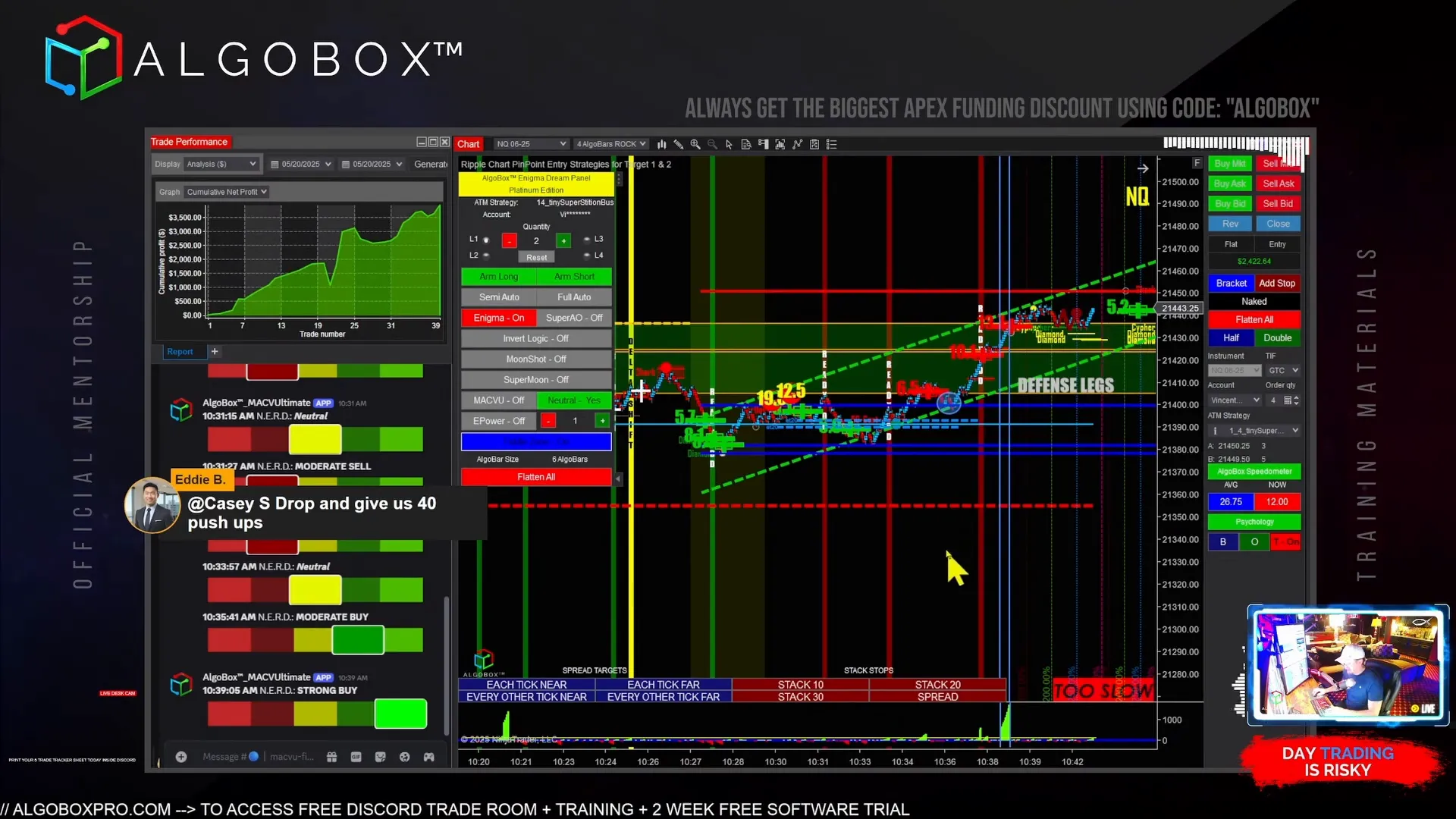The image size is (1456, 819).
Task: Open the Discord emoji picker
Action: (404, 757)
